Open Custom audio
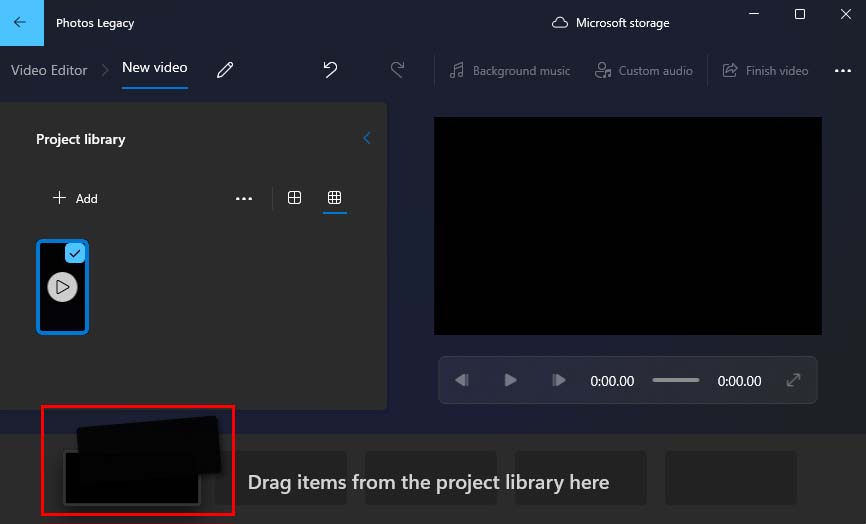 coord(643,71)
